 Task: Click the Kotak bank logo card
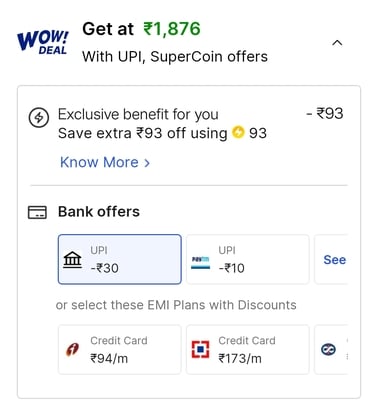pos(331,350)
